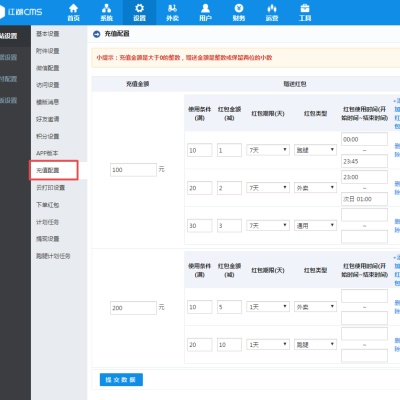
Task: Click the 赠送红包 column header
Action: [x=295, y=84]
